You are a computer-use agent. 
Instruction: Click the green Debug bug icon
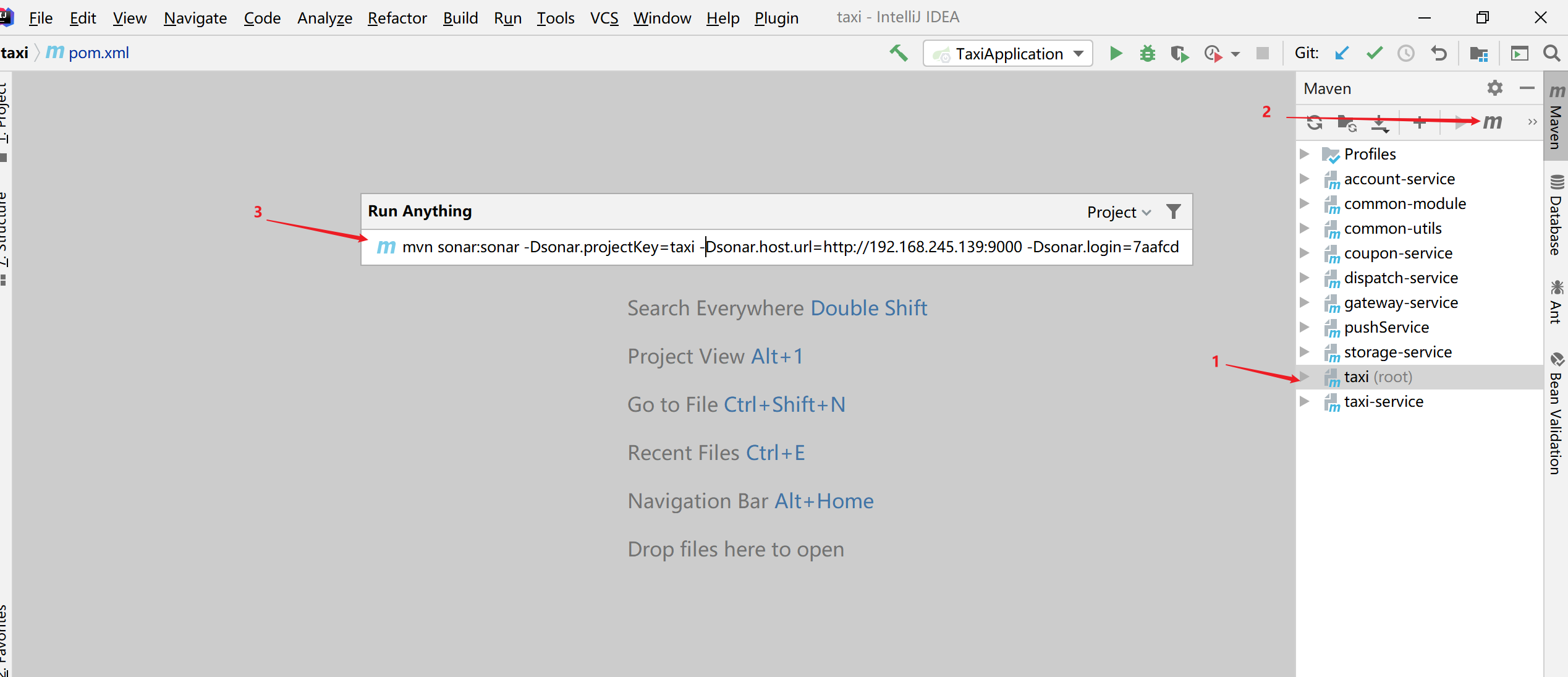[x=1147, y=54]
